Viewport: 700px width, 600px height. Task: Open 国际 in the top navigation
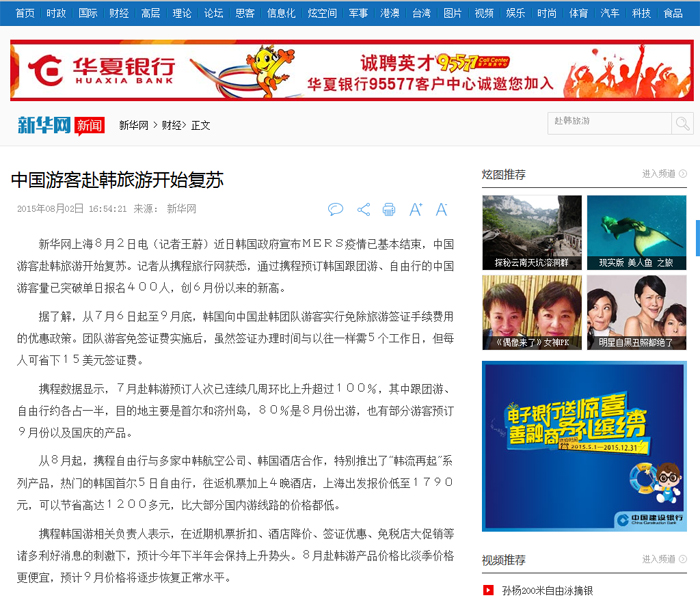tap(88, 13)
